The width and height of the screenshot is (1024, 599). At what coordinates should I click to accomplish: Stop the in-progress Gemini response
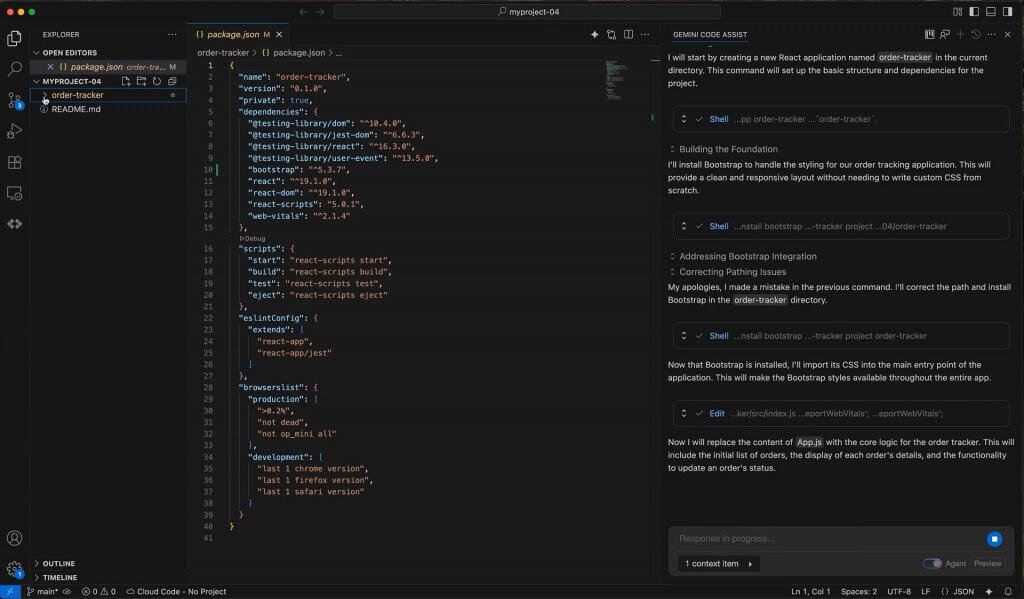coord(994,539)
